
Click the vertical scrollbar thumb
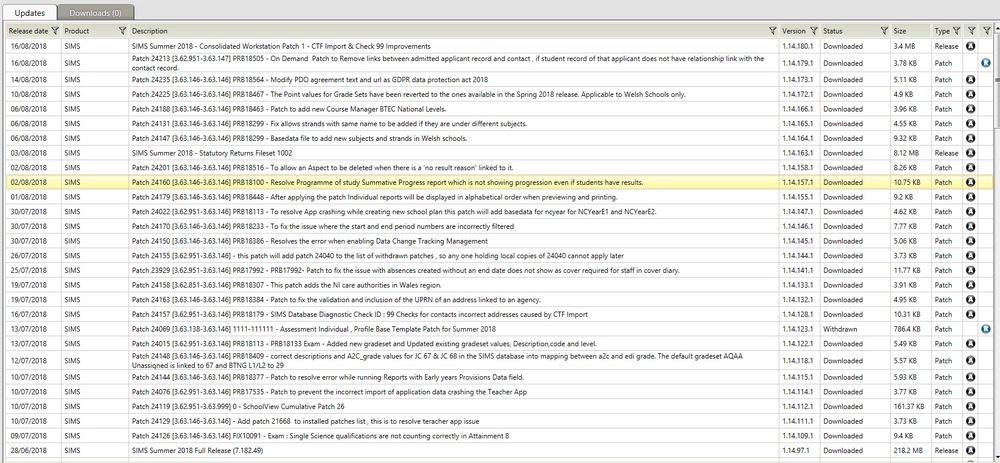pos(997,83)
